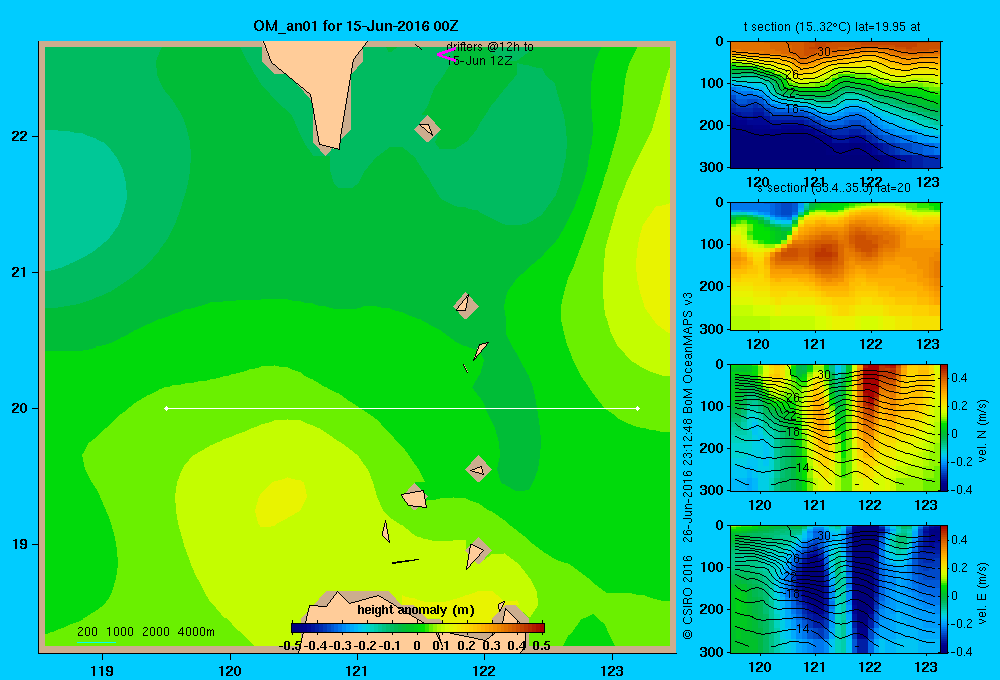Click the "14" contour label in the vel. N panel

[803, 468]
